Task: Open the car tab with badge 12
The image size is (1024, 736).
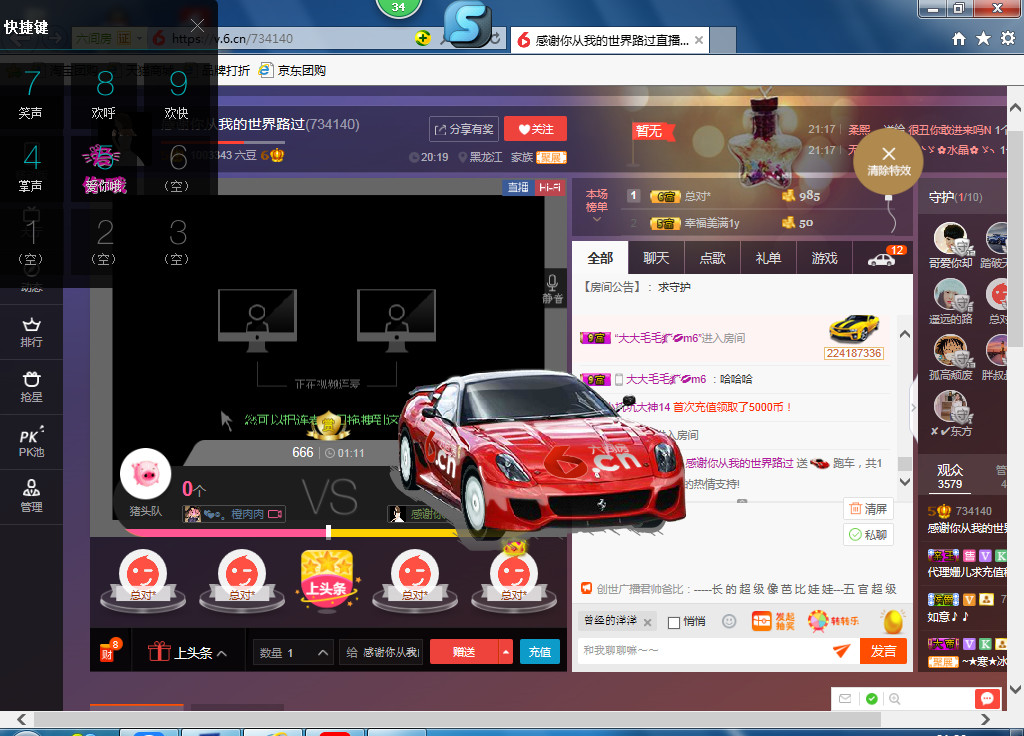Action: (882, 258)
